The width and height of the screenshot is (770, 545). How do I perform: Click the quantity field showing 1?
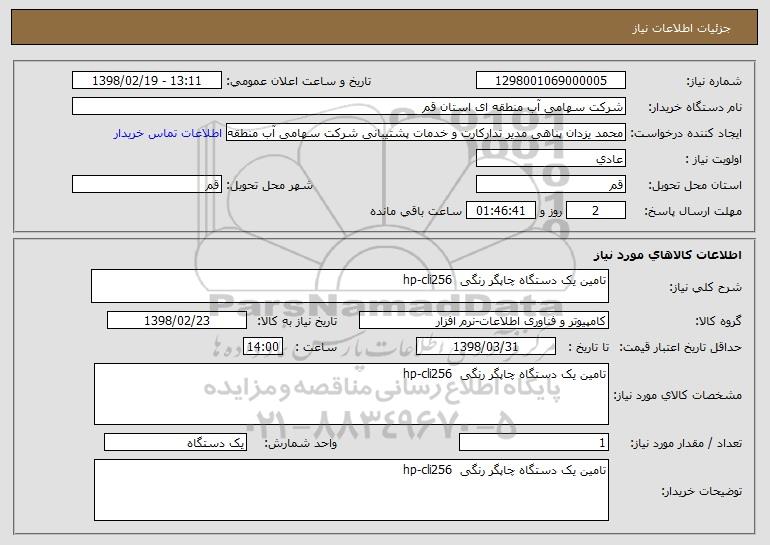click(534, 442)
